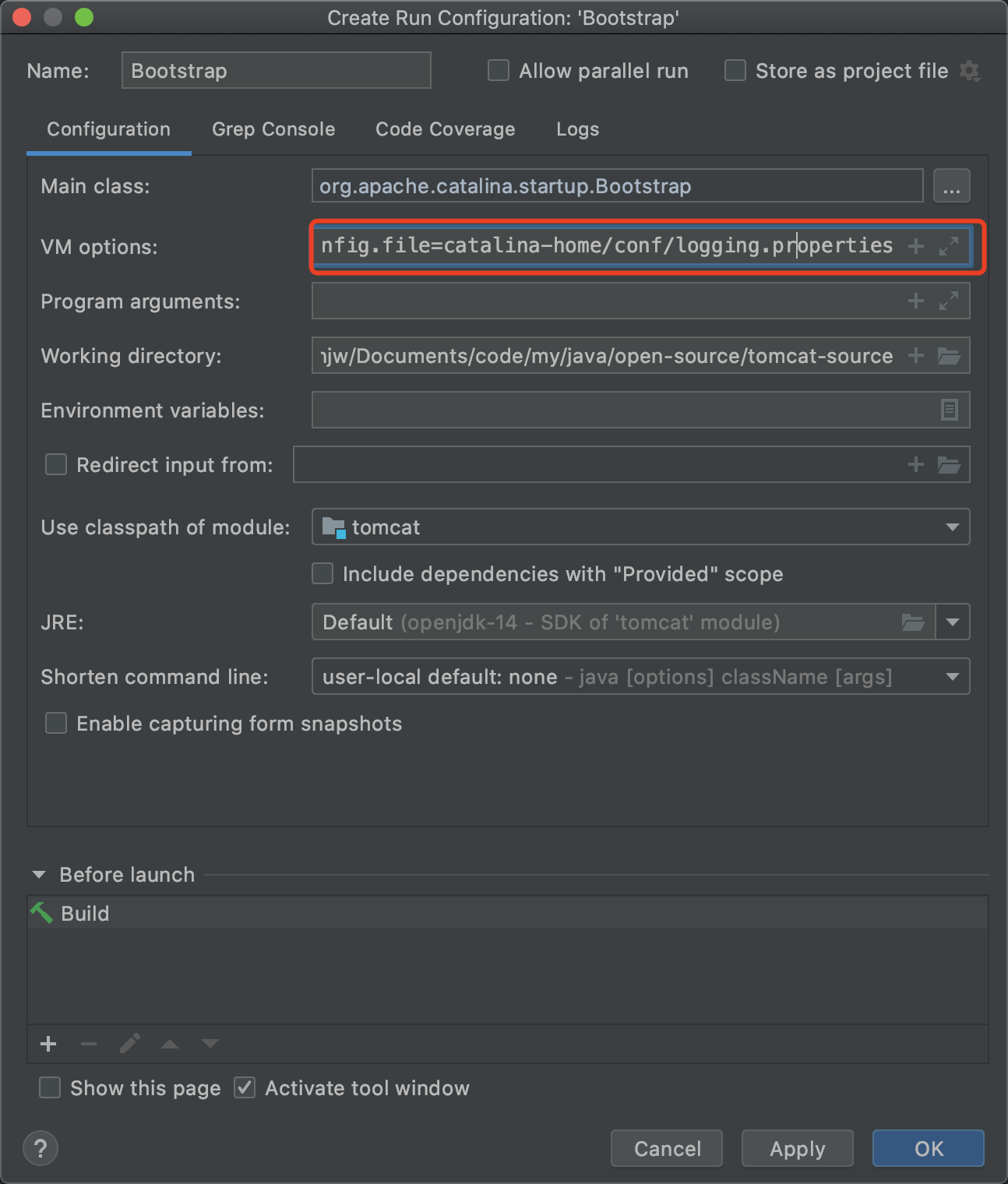Expand the VM options field editor
Viewport: 1008px width, 1184px height.
(948, 246)
